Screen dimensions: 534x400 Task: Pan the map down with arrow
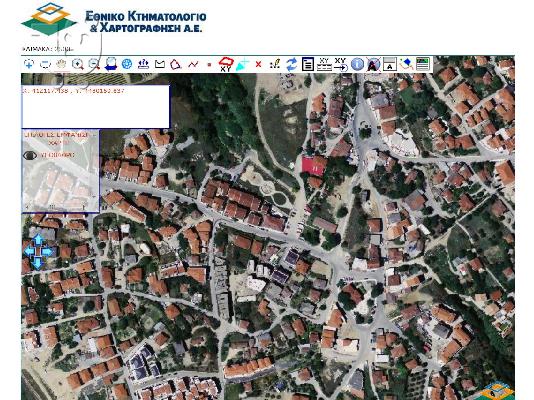[x=38, y=263]
